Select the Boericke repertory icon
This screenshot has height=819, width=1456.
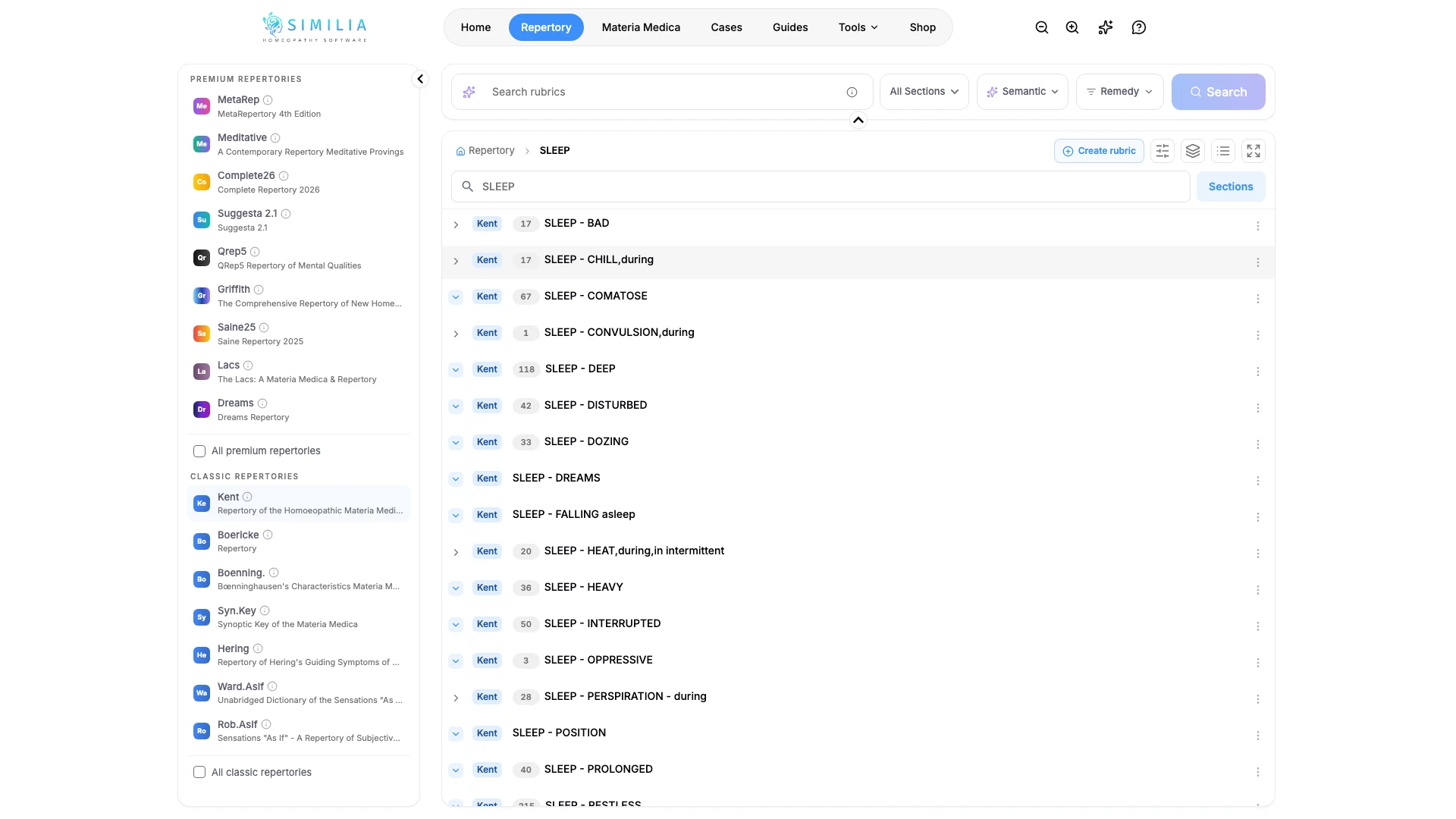pyautogui.click(x=202, y=541)
